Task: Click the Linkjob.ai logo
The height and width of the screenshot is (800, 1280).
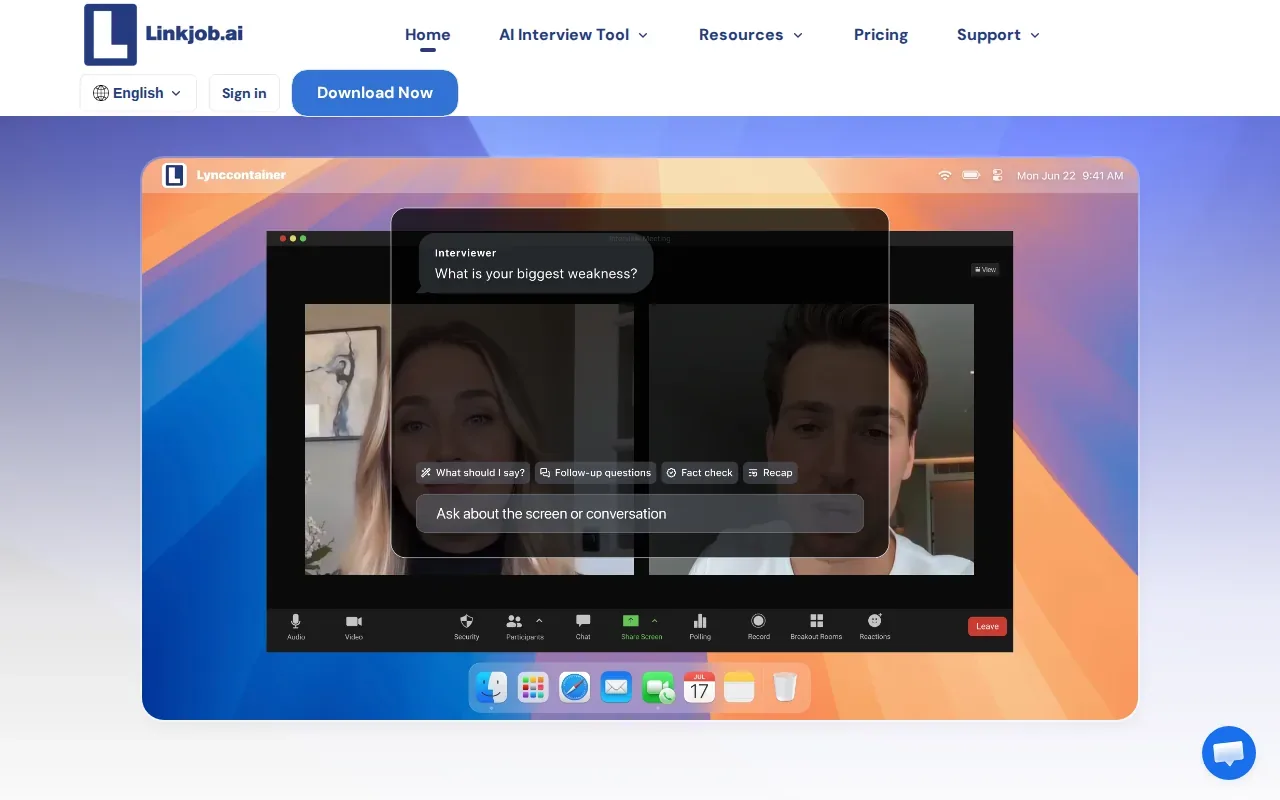Action: [x=163, y=34]
